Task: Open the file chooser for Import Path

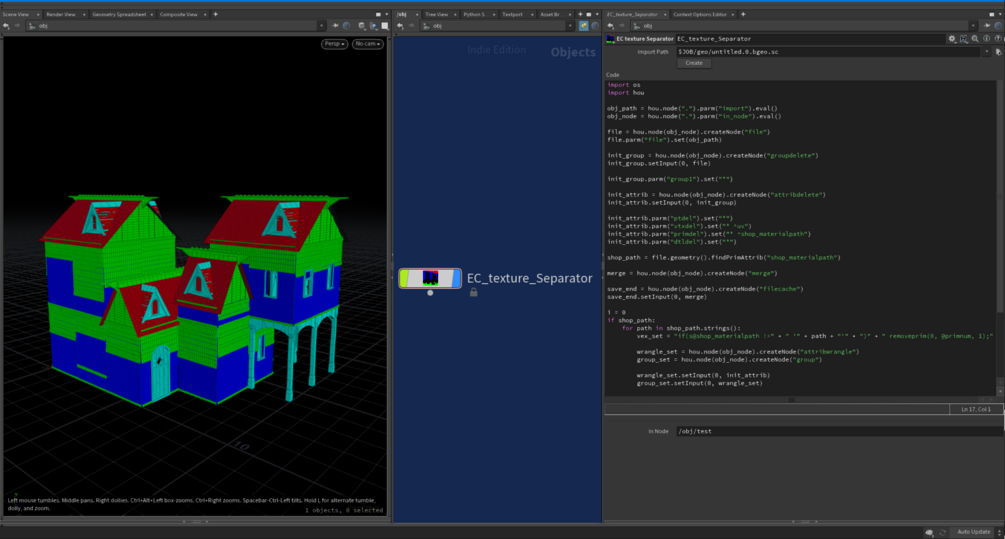Action: click(x=999, y=52)
